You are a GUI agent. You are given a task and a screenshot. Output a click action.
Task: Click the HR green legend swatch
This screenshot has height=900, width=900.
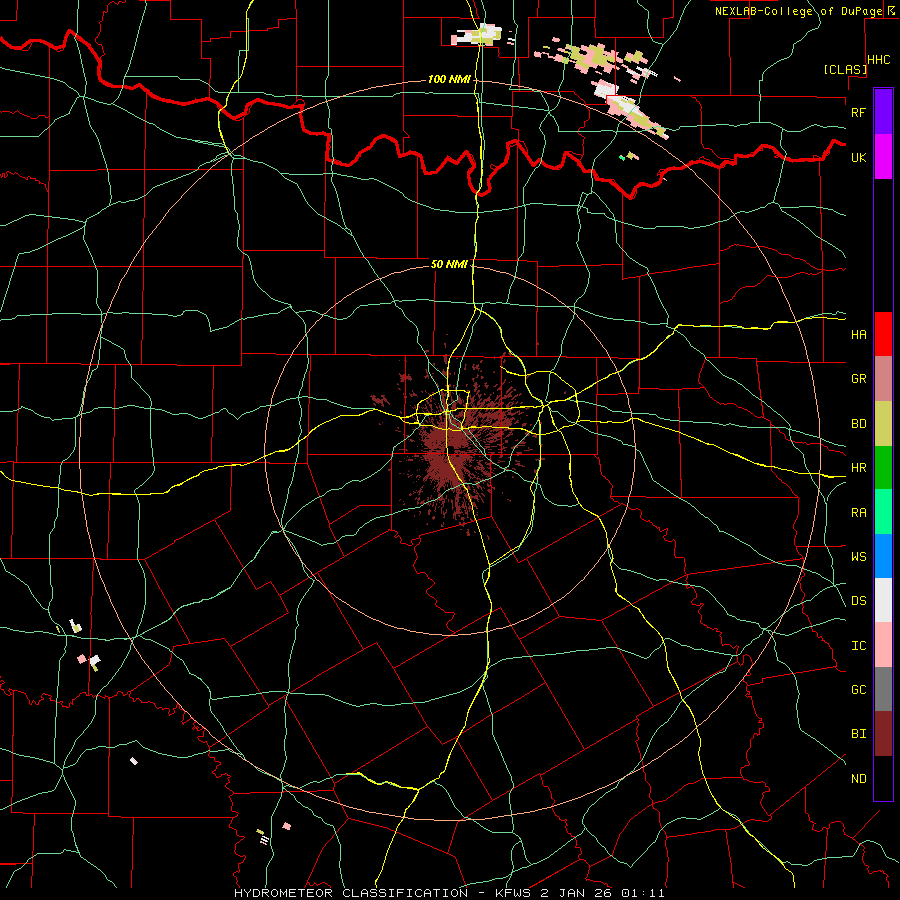[883, 467]
